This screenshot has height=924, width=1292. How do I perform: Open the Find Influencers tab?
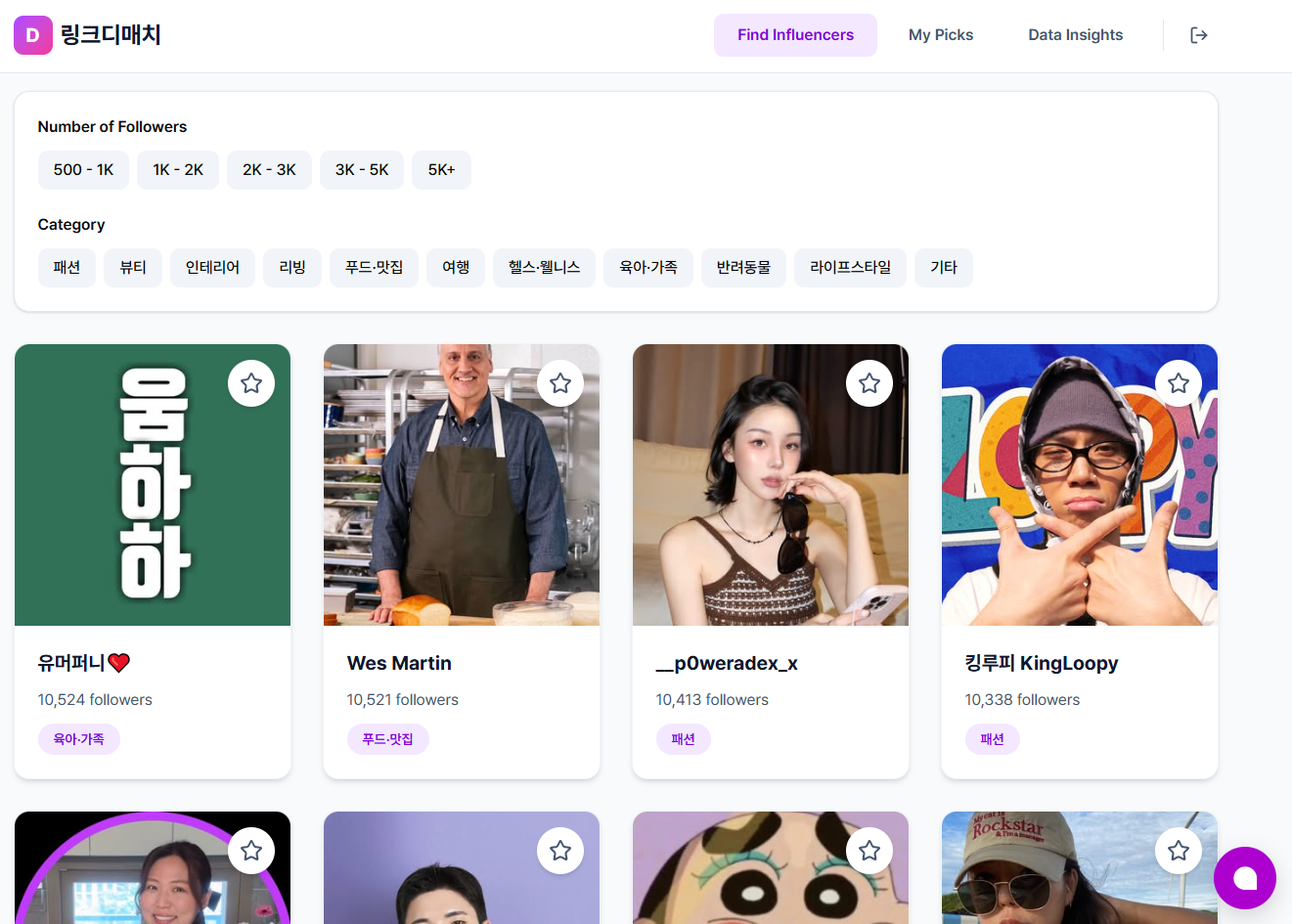(795, 35)
